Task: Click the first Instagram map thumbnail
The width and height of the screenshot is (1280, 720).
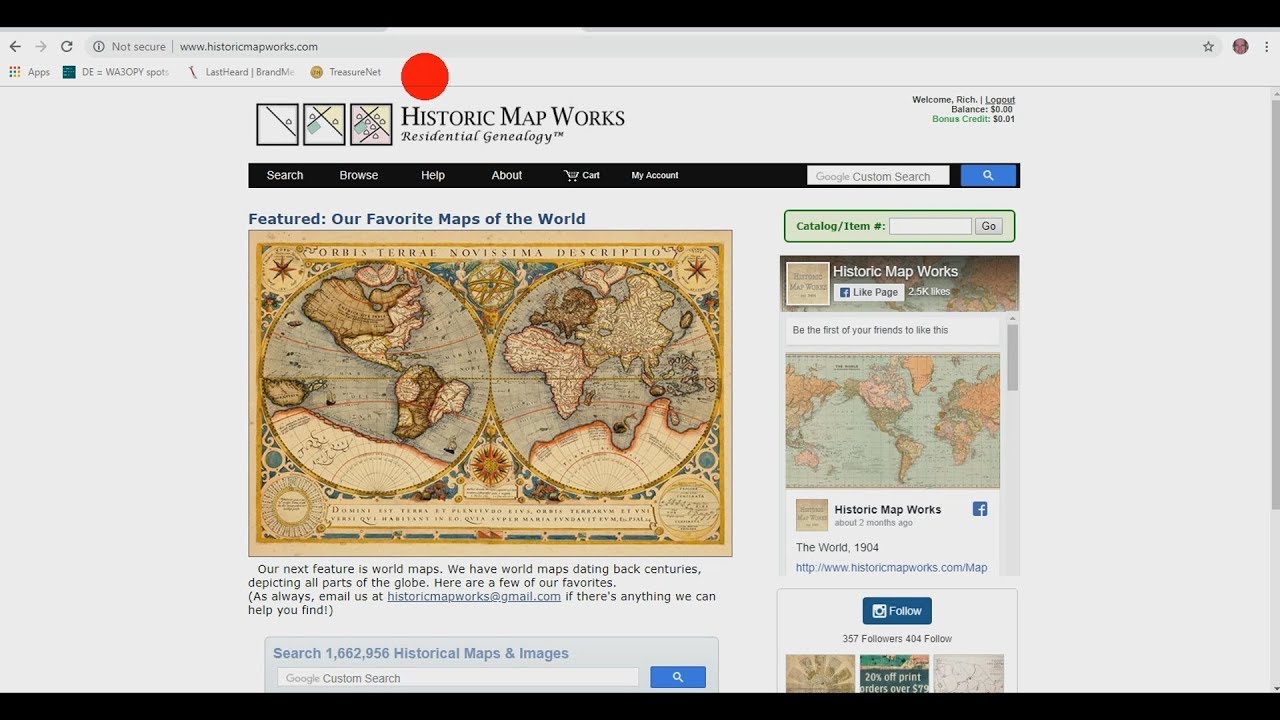Action: click(820, 674)
